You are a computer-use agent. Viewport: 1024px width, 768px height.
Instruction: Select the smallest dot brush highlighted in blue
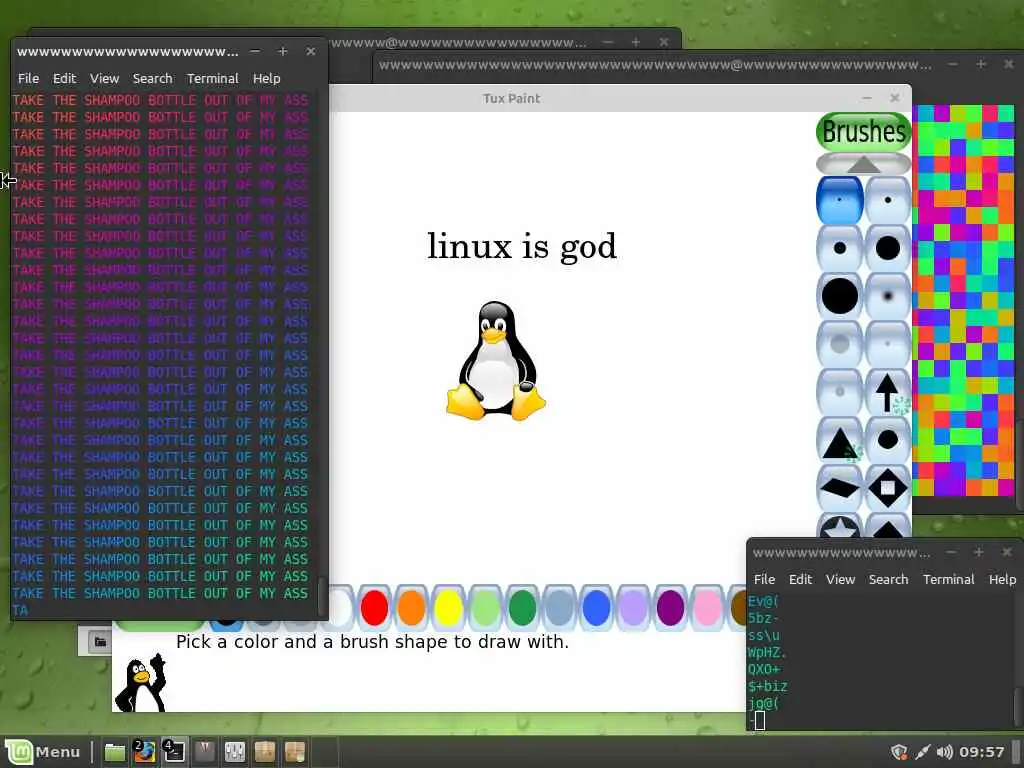[x=840, y=200]
